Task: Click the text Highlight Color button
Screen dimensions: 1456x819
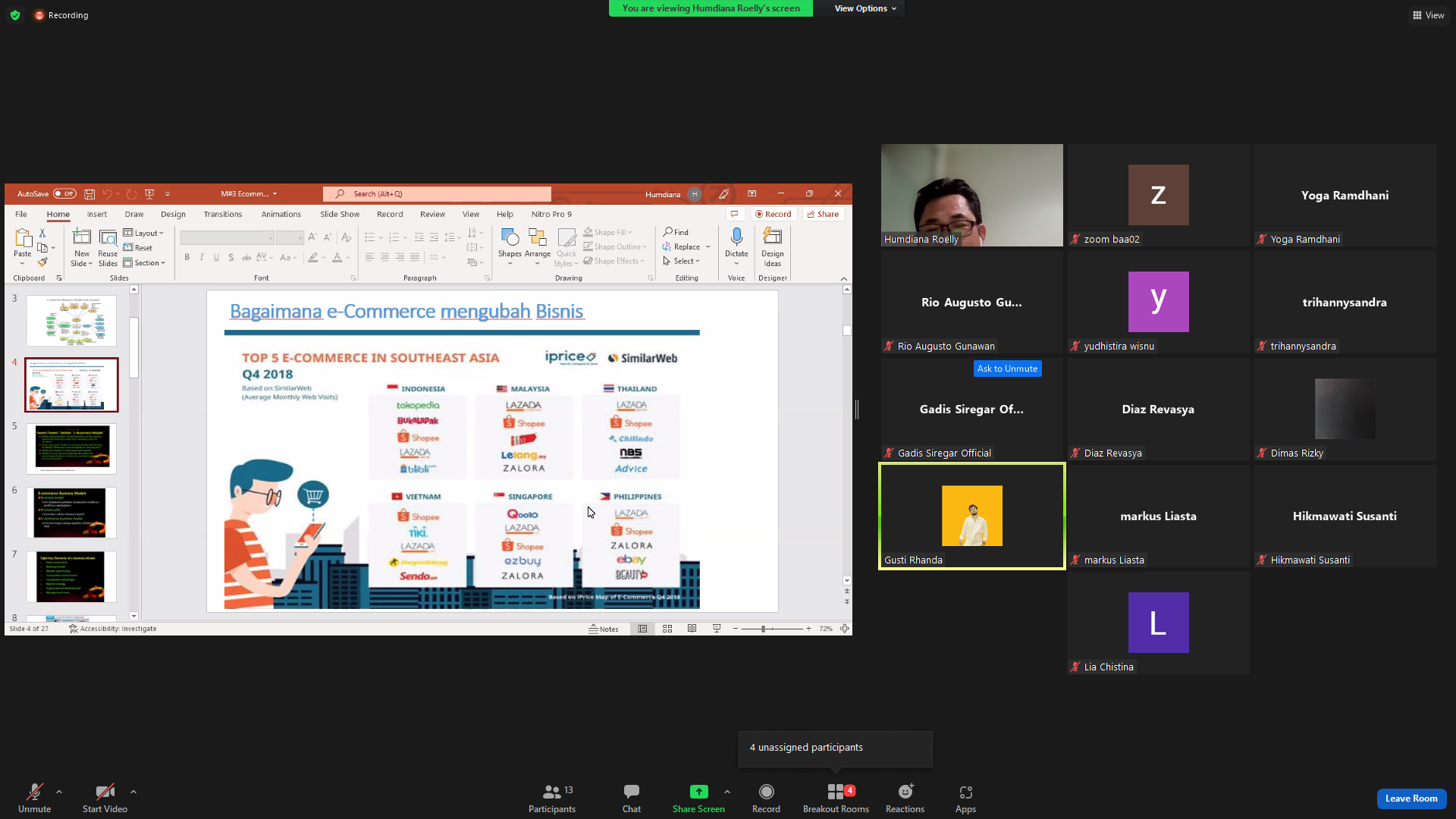Action: 312,258
